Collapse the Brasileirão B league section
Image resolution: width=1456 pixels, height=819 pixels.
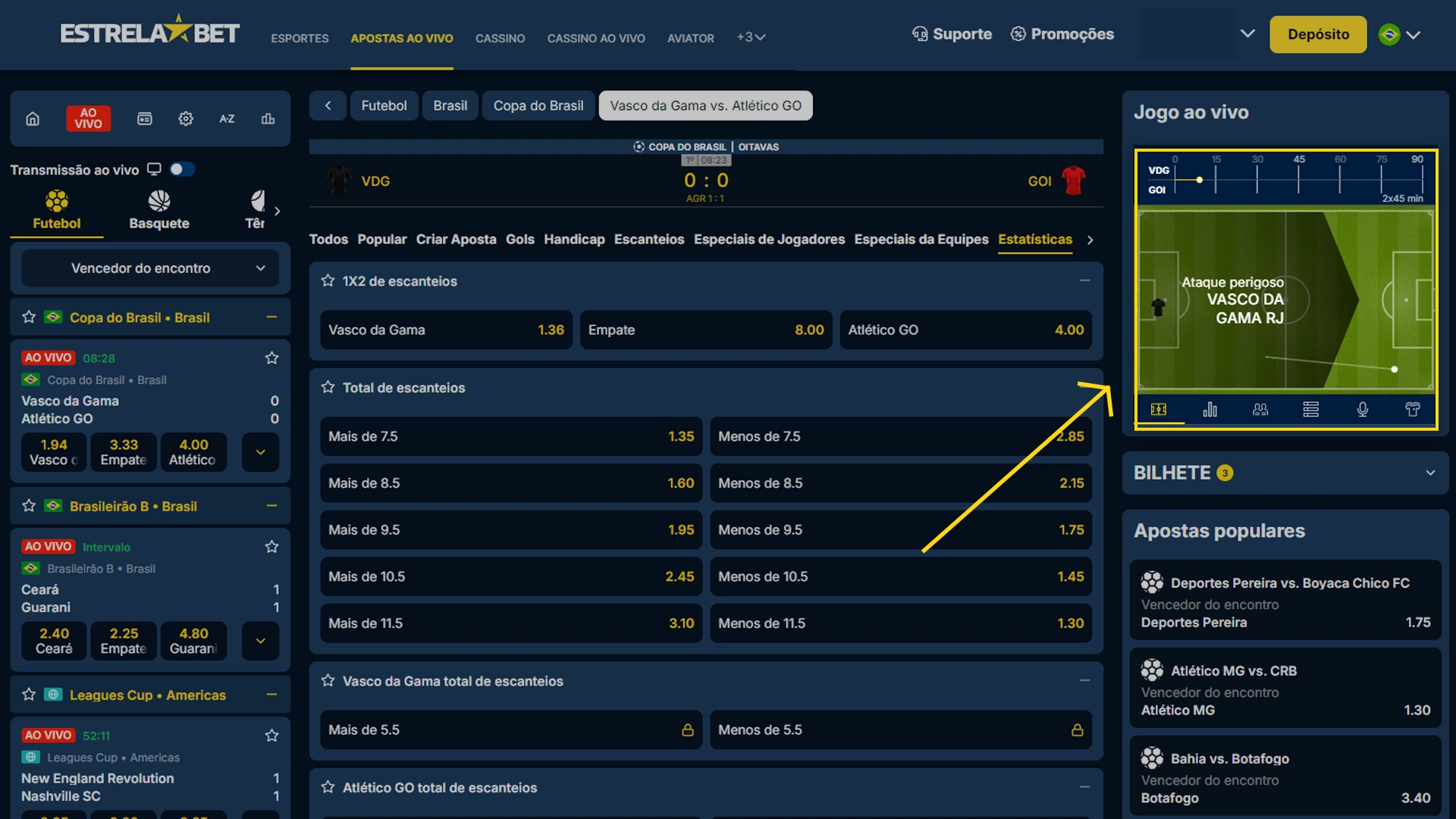(x=271, y=506)
